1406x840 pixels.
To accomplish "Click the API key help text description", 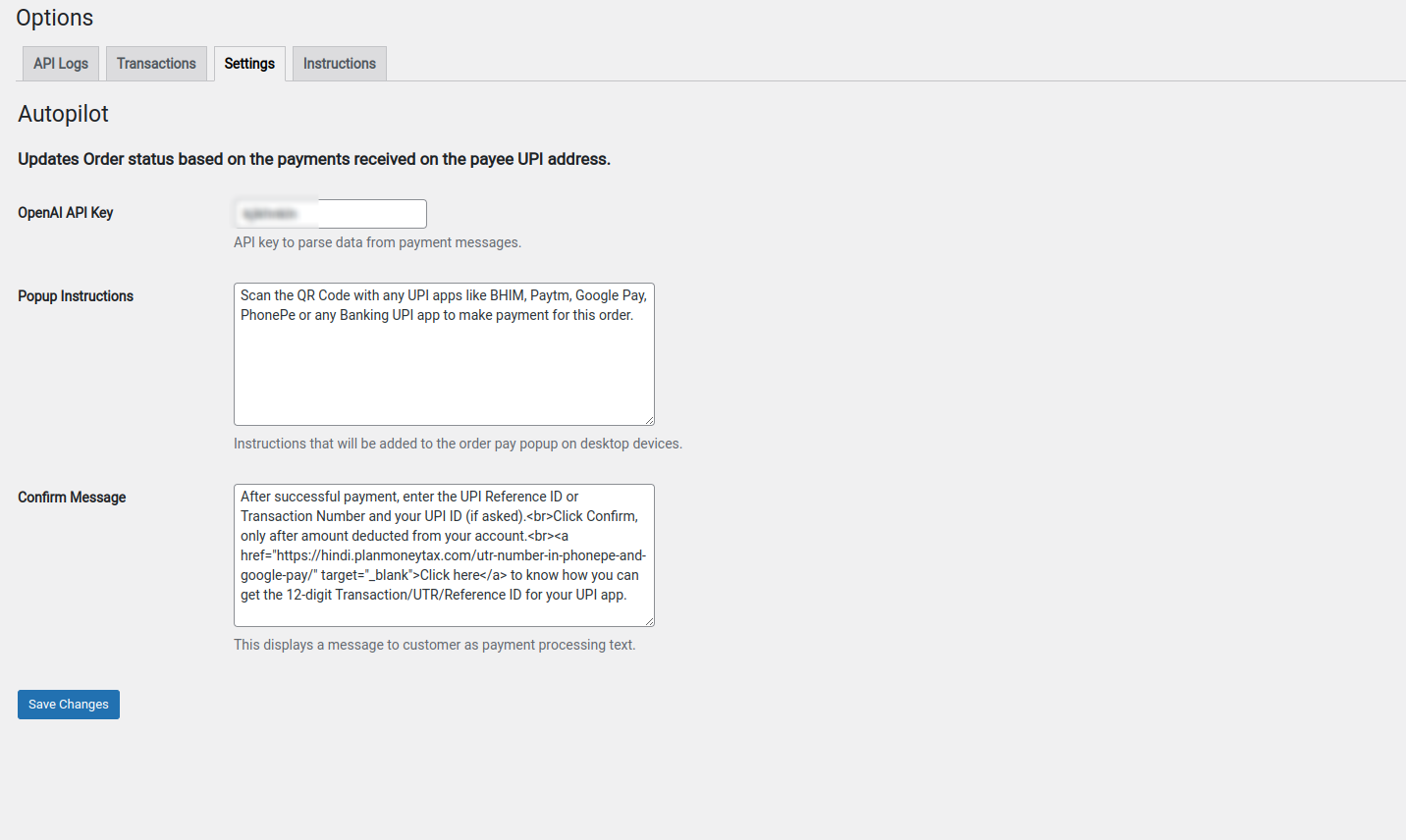I will click(x=377, y=242).
